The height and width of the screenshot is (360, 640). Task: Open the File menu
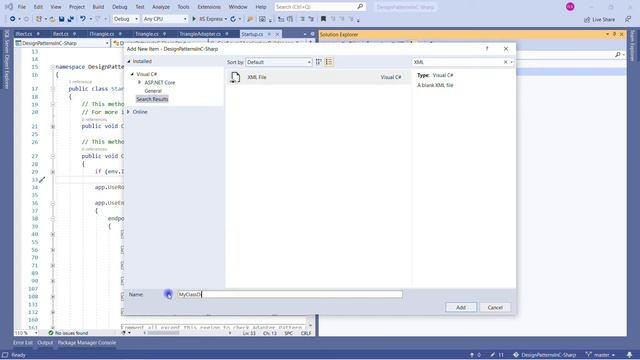click(22, 7)
